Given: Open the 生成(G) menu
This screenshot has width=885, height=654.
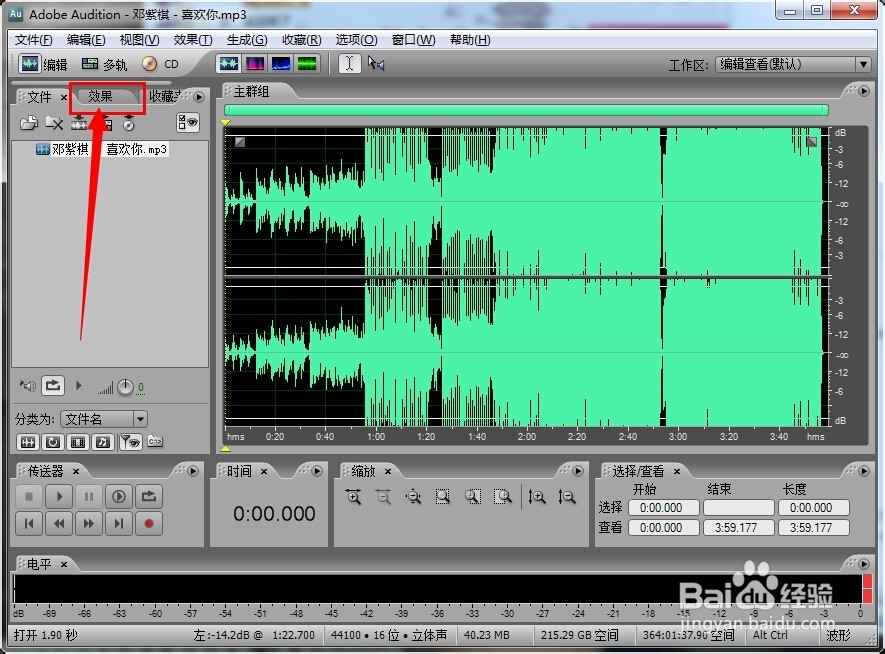Looking at the screenshot, I should click(247, 39).
